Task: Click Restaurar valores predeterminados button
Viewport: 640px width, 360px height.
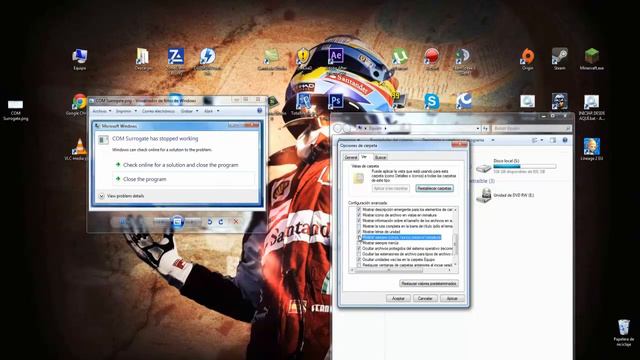Action: pos(429,283)
